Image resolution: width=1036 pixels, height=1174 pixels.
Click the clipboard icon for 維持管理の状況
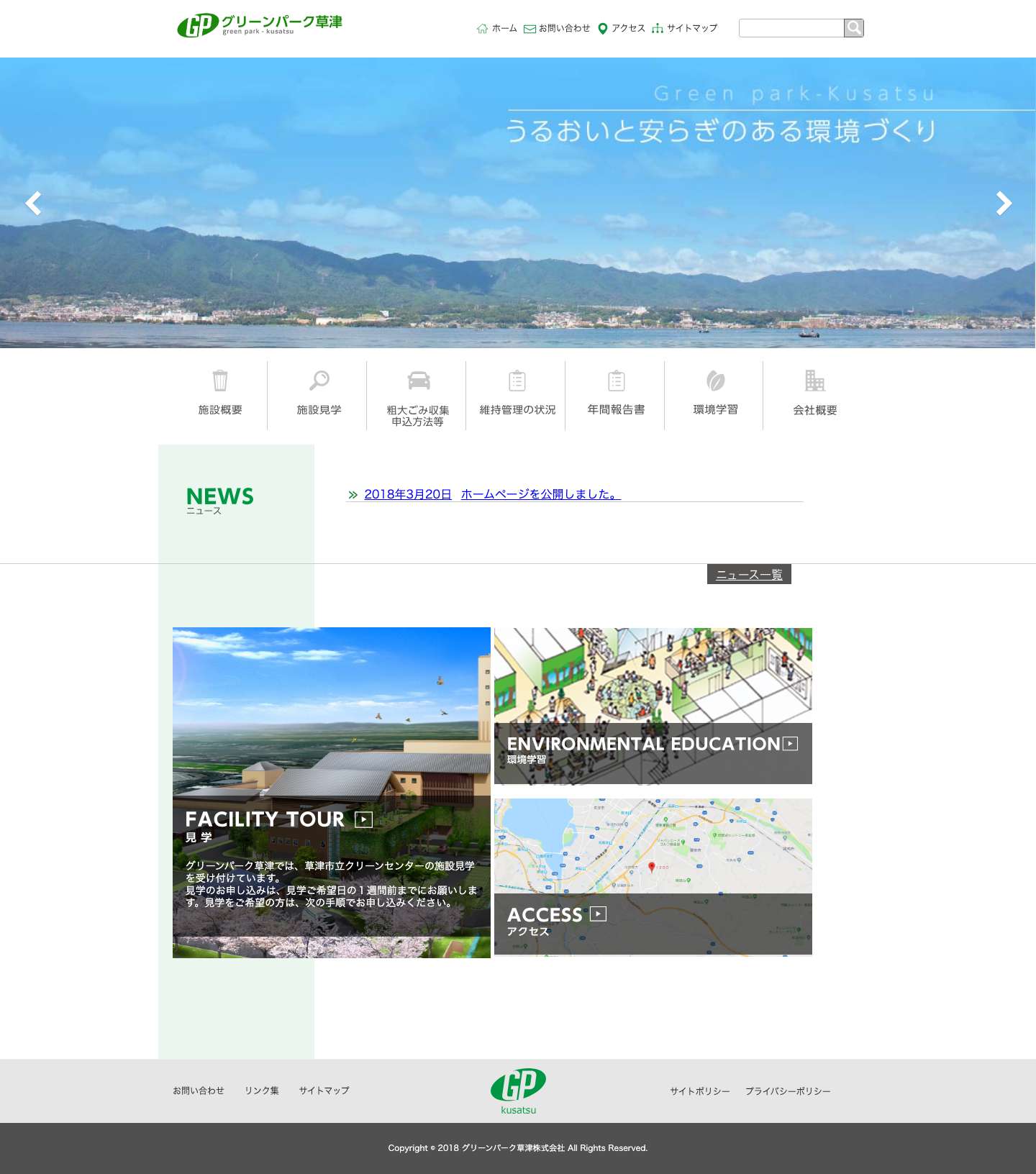coord(517,380)
